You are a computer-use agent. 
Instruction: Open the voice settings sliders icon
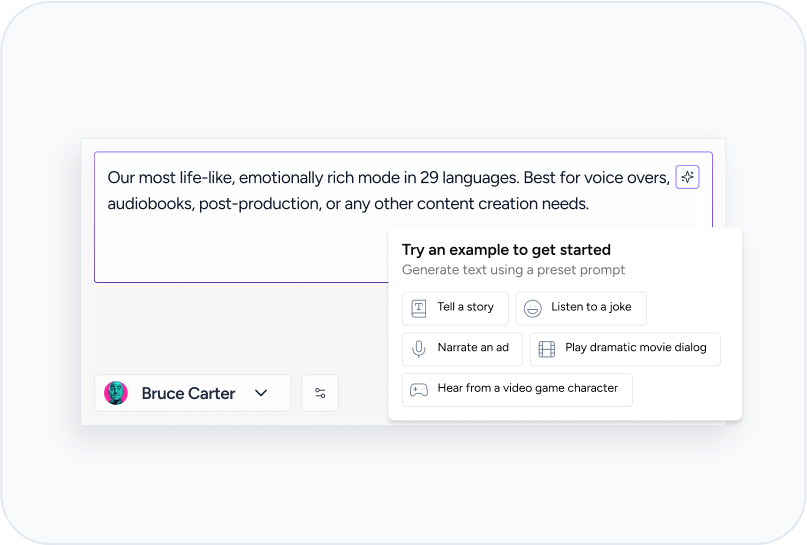click(320, 393)
